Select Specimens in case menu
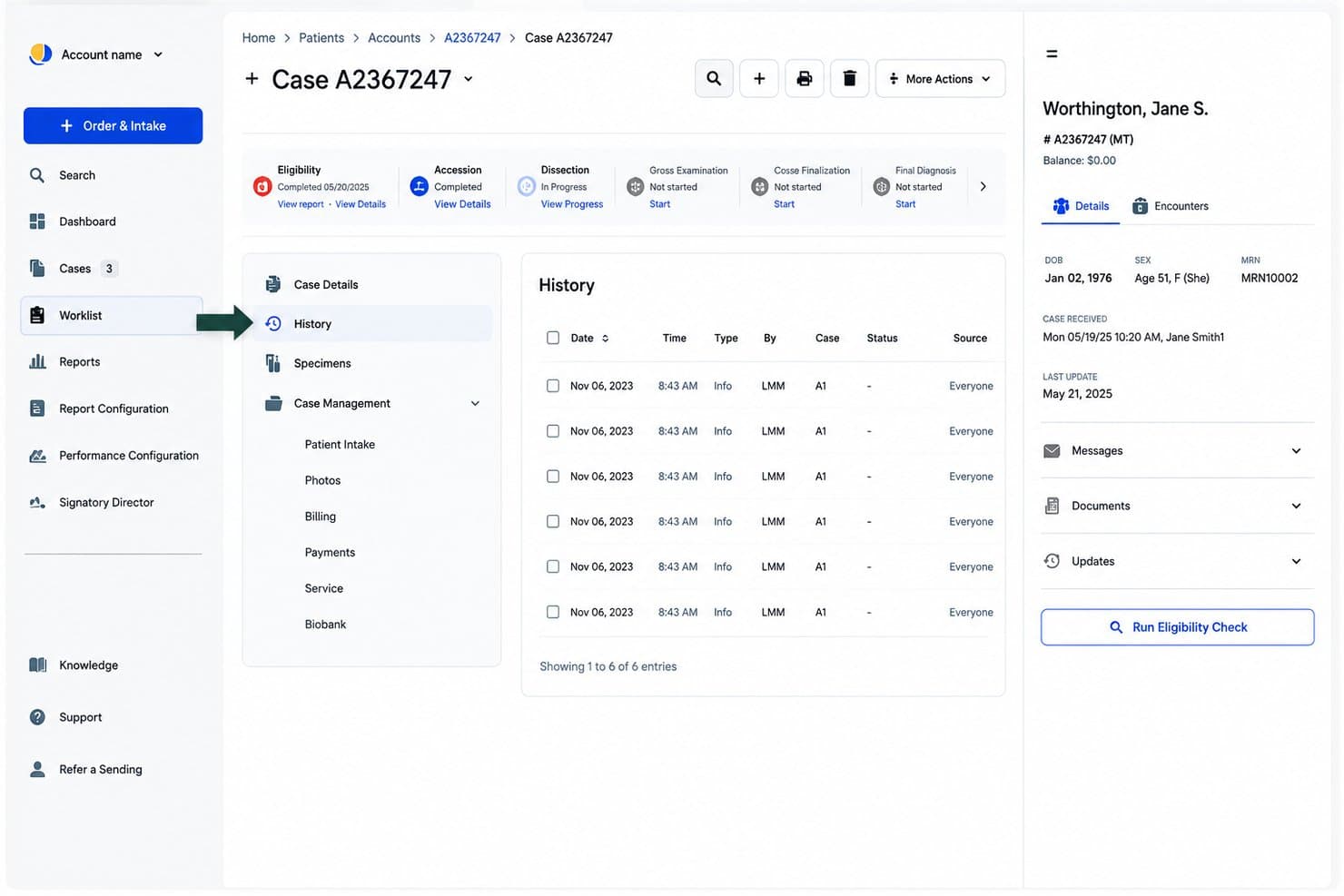The height and width of the screenshot is (896, 1344). point(374,363)
